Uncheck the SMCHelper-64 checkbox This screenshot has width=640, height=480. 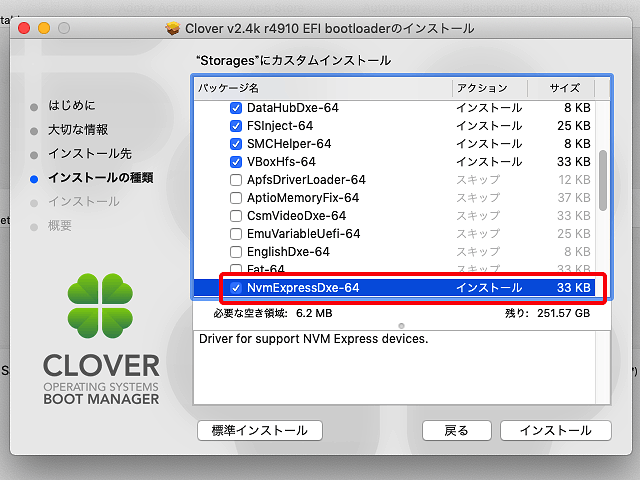236,144
